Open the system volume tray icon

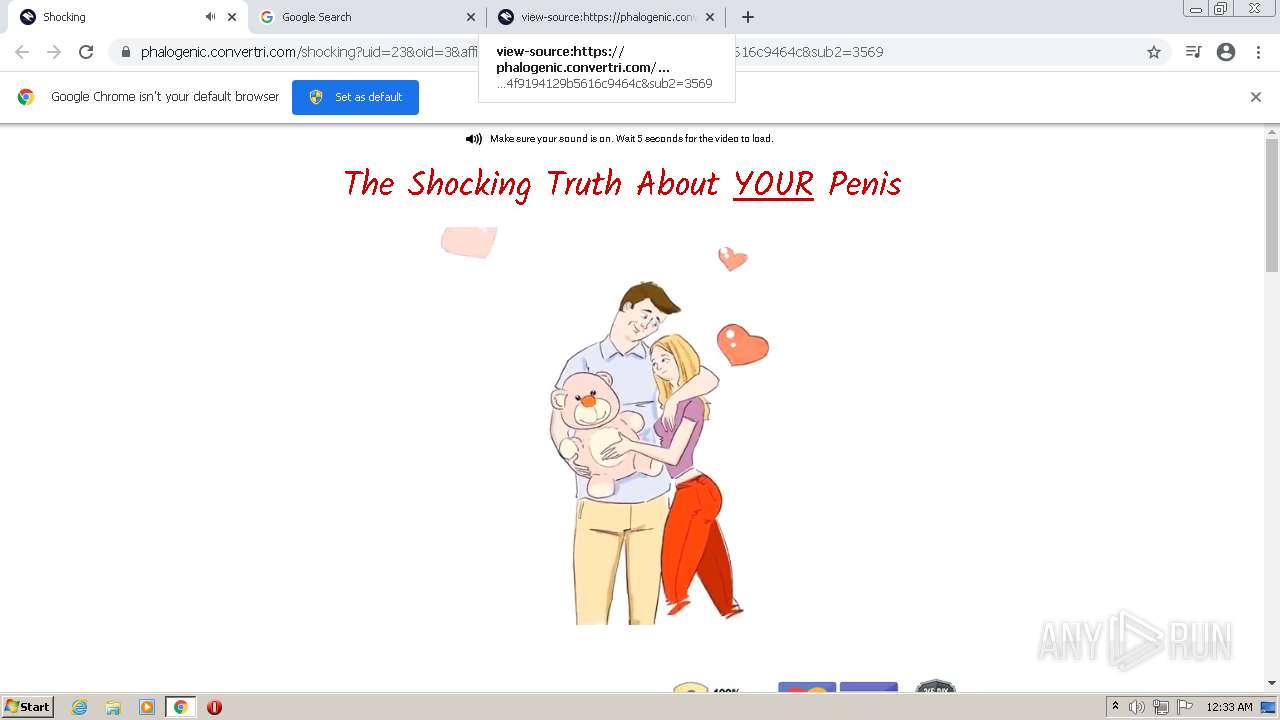point(1137,707)
